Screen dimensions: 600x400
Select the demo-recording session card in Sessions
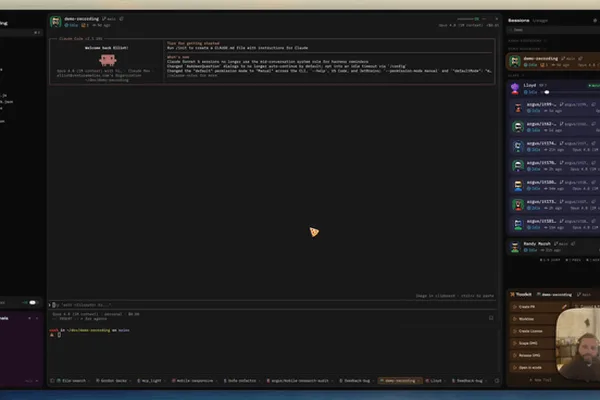[x=553, y=62]
